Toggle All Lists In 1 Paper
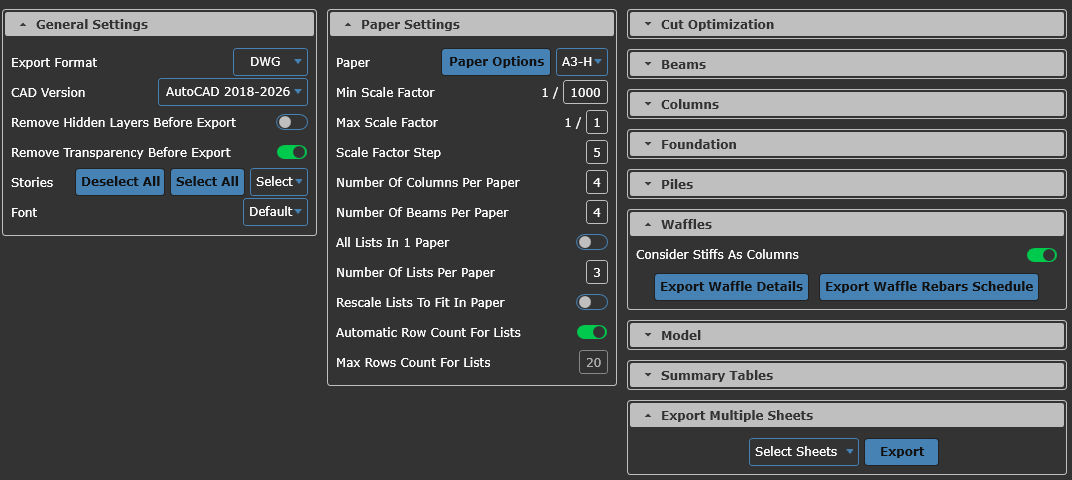Screen dimensions: 1072x480 tap(591, 242)
